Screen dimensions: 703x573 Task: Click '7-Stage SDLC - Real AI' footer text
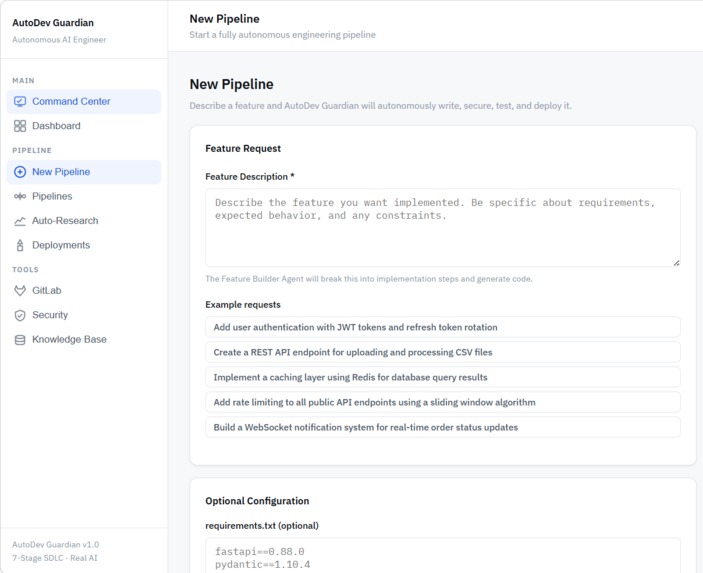coord(55,558)
